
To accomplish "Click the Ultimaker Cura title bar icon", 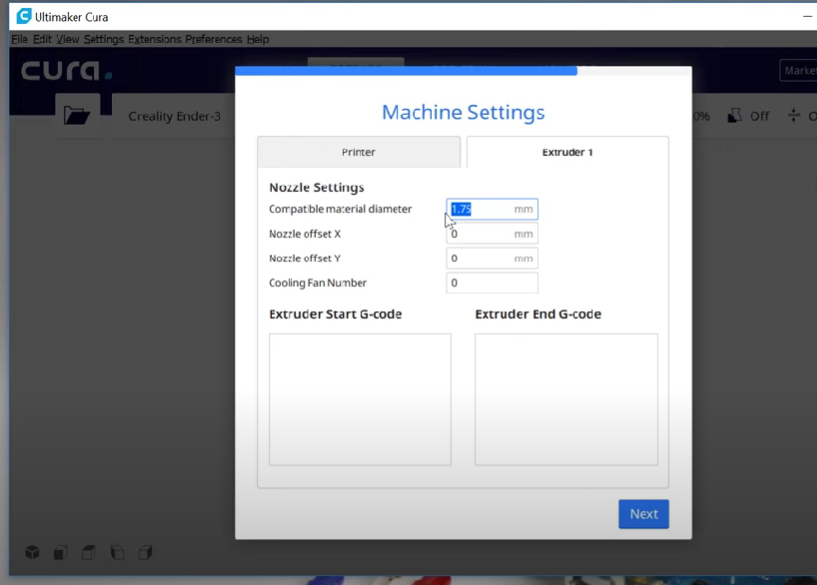I will [23, 16].
